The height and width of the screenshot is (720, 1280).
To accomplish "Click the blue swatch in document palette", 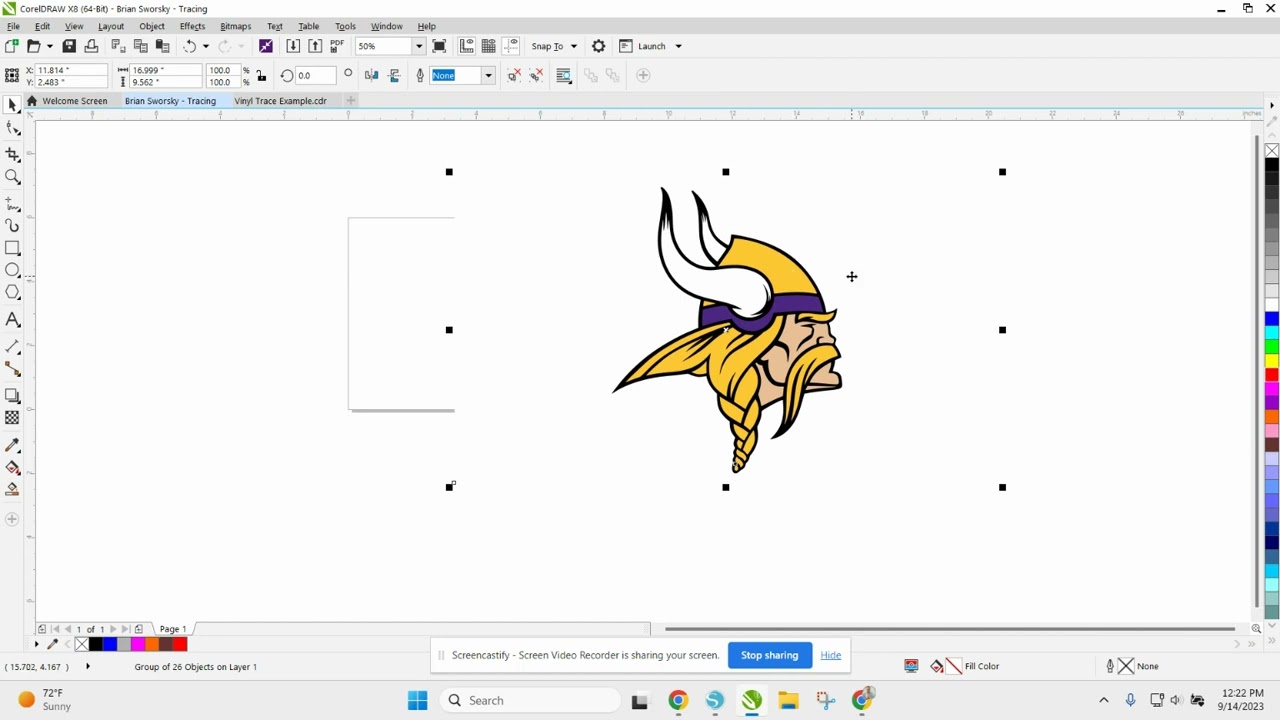I will 109,644.
